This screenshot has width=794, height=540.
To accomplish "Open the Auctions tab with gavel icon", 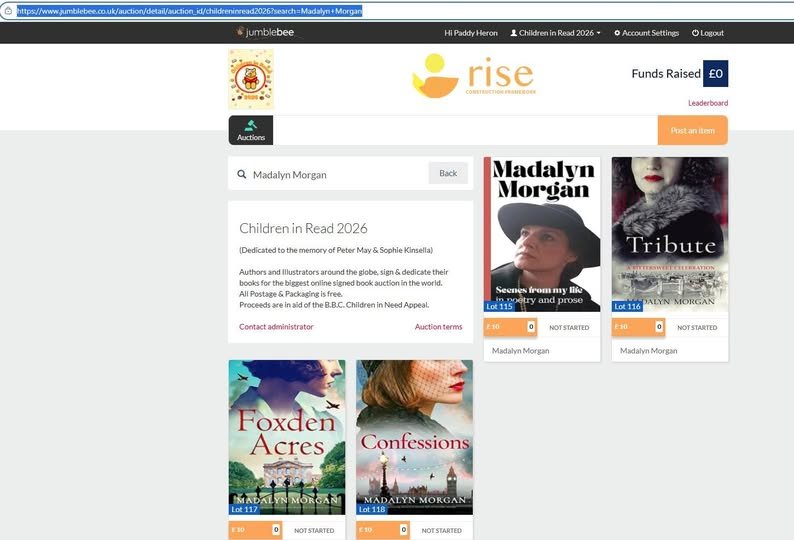I will click(251, 130).
